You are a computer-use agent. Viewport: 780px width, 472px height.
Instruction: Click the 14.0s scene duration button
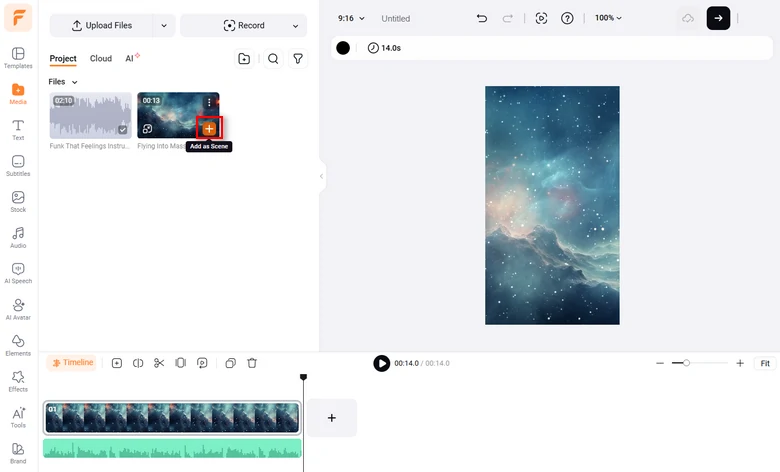[384, 48]
